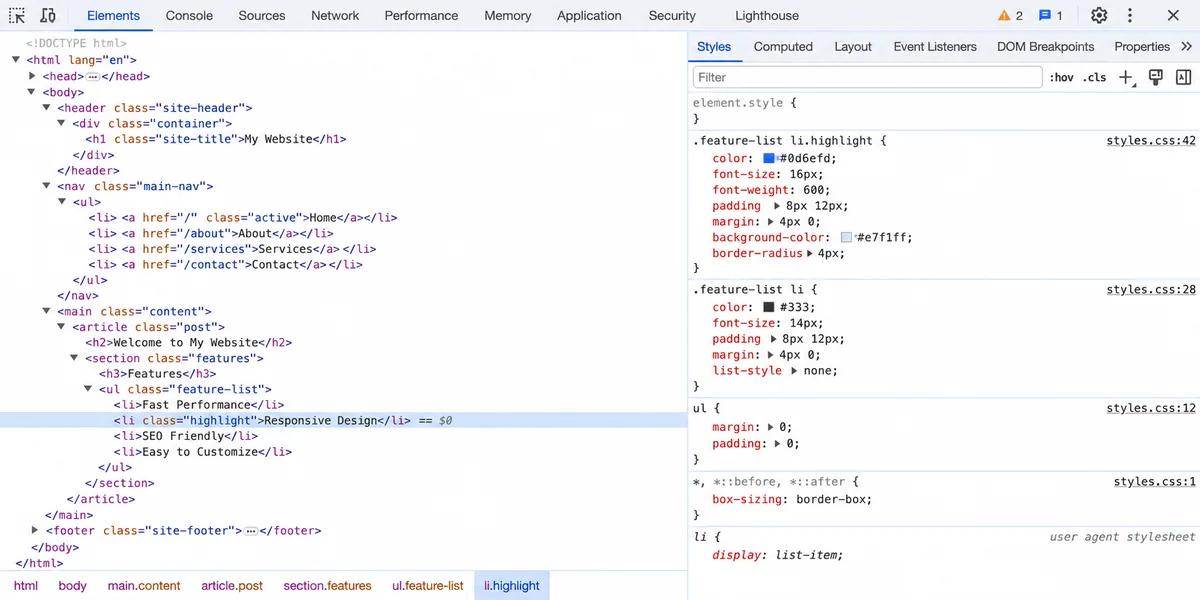Viewport: 1200px width, 600px height.
Task: Collapse the main content node
Action: tap(47, 311)
